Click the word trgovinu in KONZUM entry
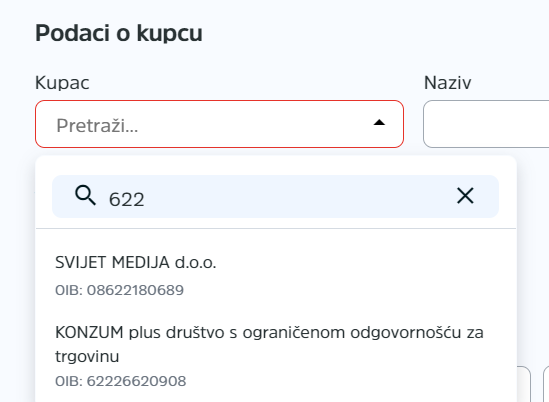 tap(87, 357)
